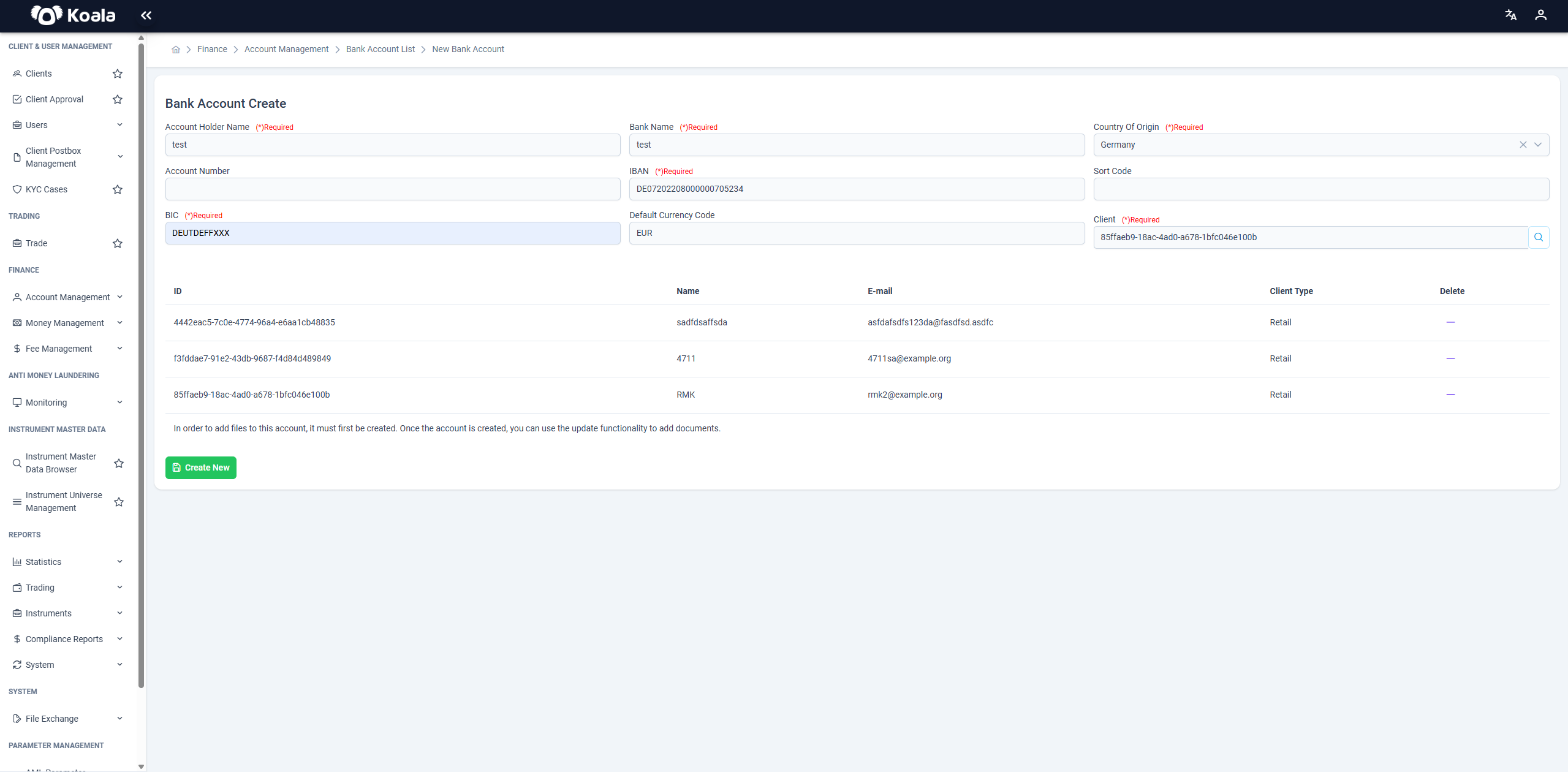Image resolution: width=1568 pixels, height=772 pixels.
Task: Delete the 4711 client row
Action: [1450, 358]
